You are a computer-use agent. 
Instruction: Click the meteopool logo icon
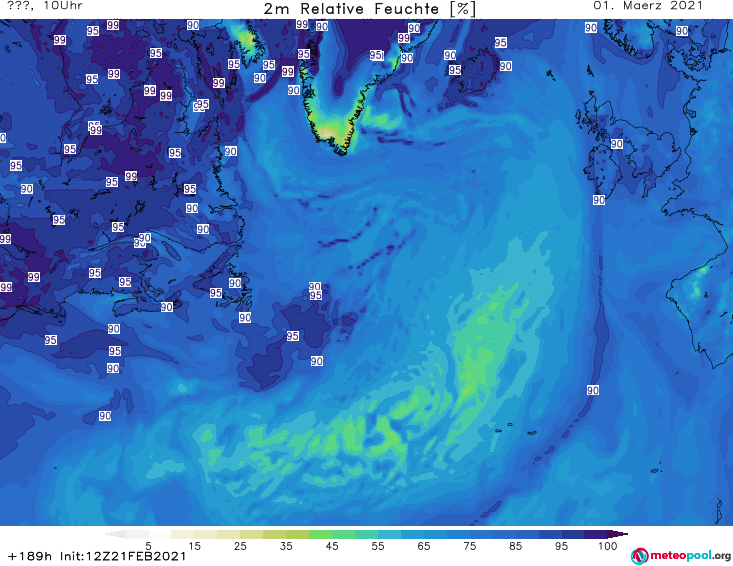click(x=639, y=556)
